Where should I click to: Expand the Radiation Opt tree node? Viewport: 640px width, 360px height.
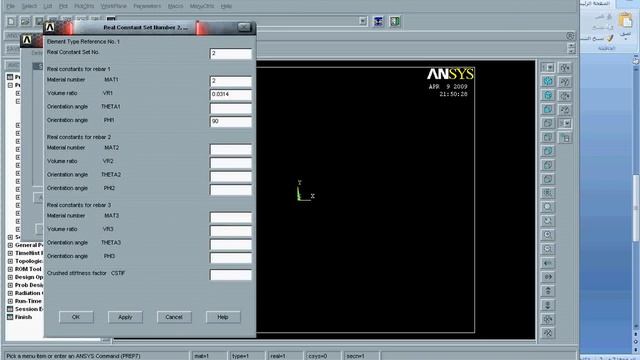[10, 293]
